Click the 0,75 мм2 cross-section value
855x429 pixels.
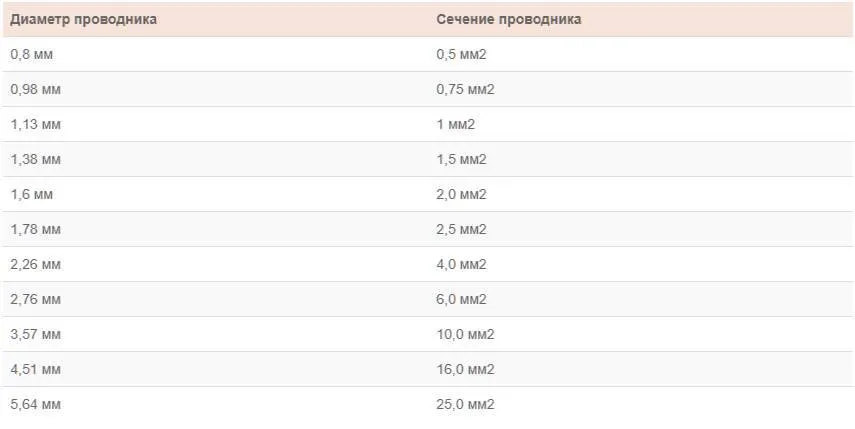coord(465,89)
